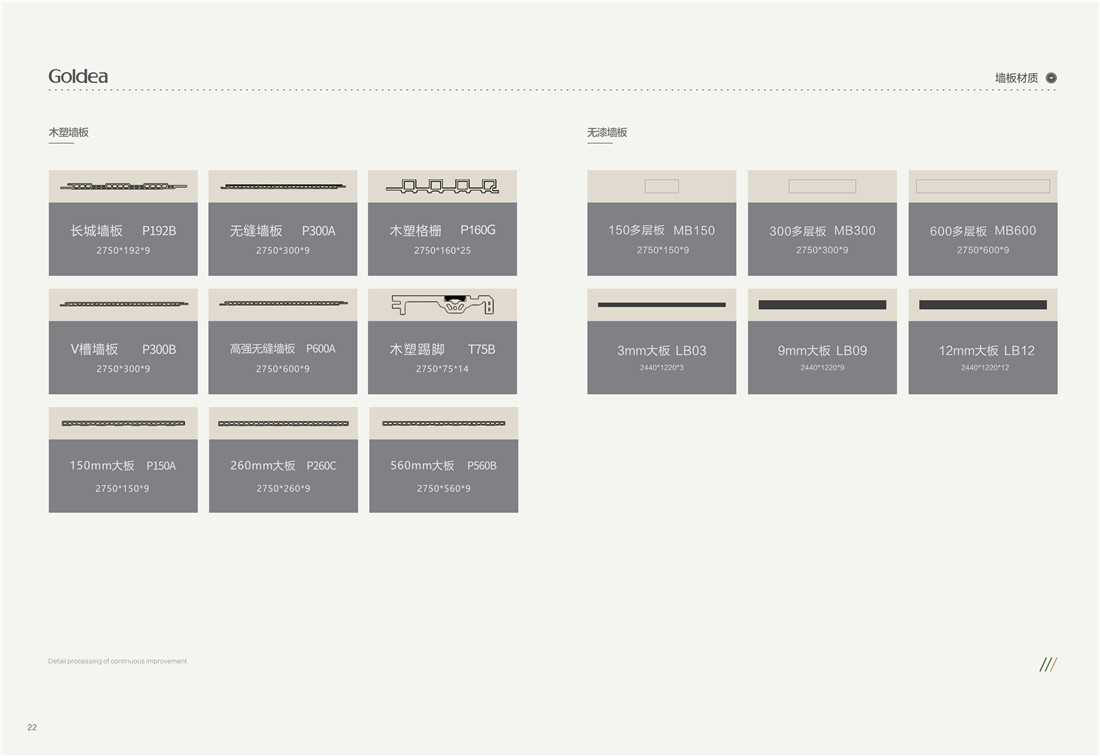Screen dimensions: 1100x756
Task: Click the Goldea logo
Action: (x=78, y=76)
